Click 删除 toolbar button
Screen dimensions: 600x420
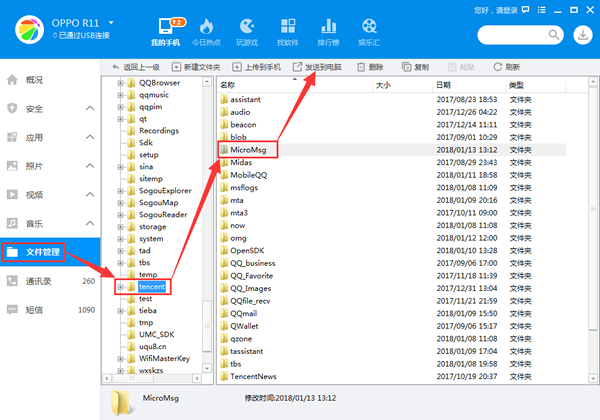(x=370, y=67)
